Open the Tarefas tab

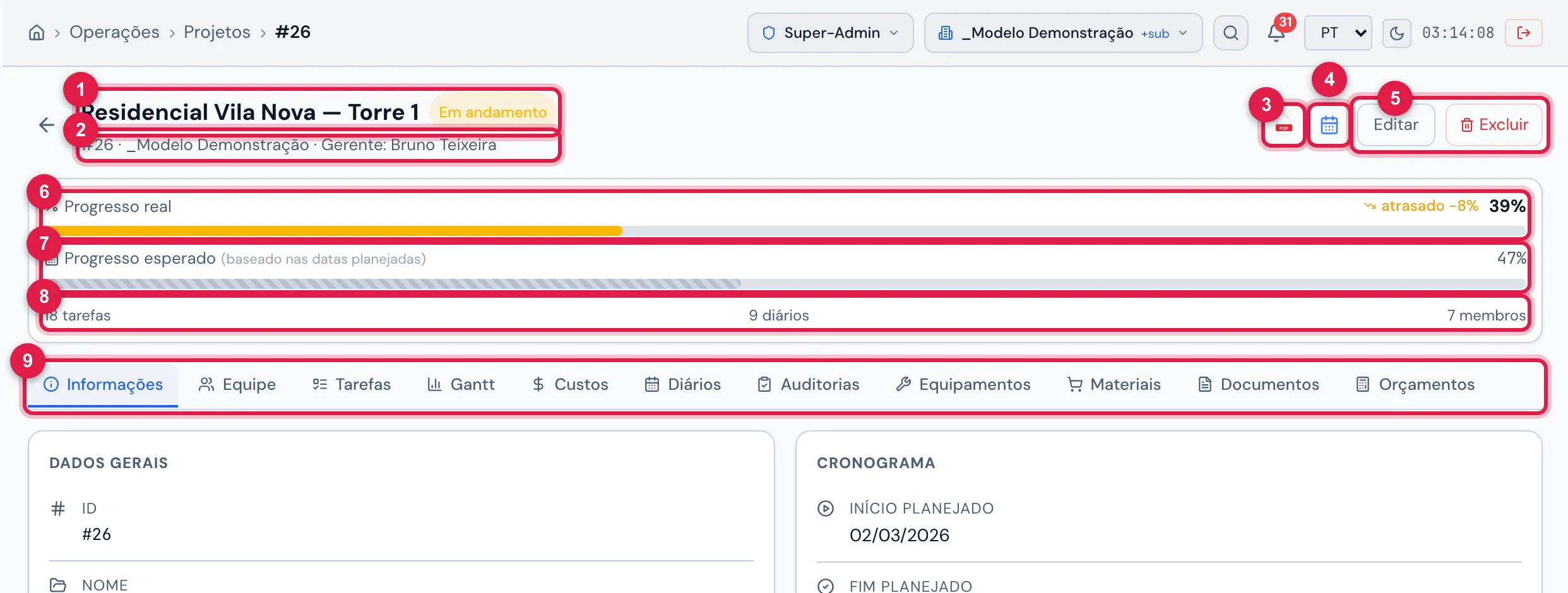pyautogui.click(x=352, y=384)
